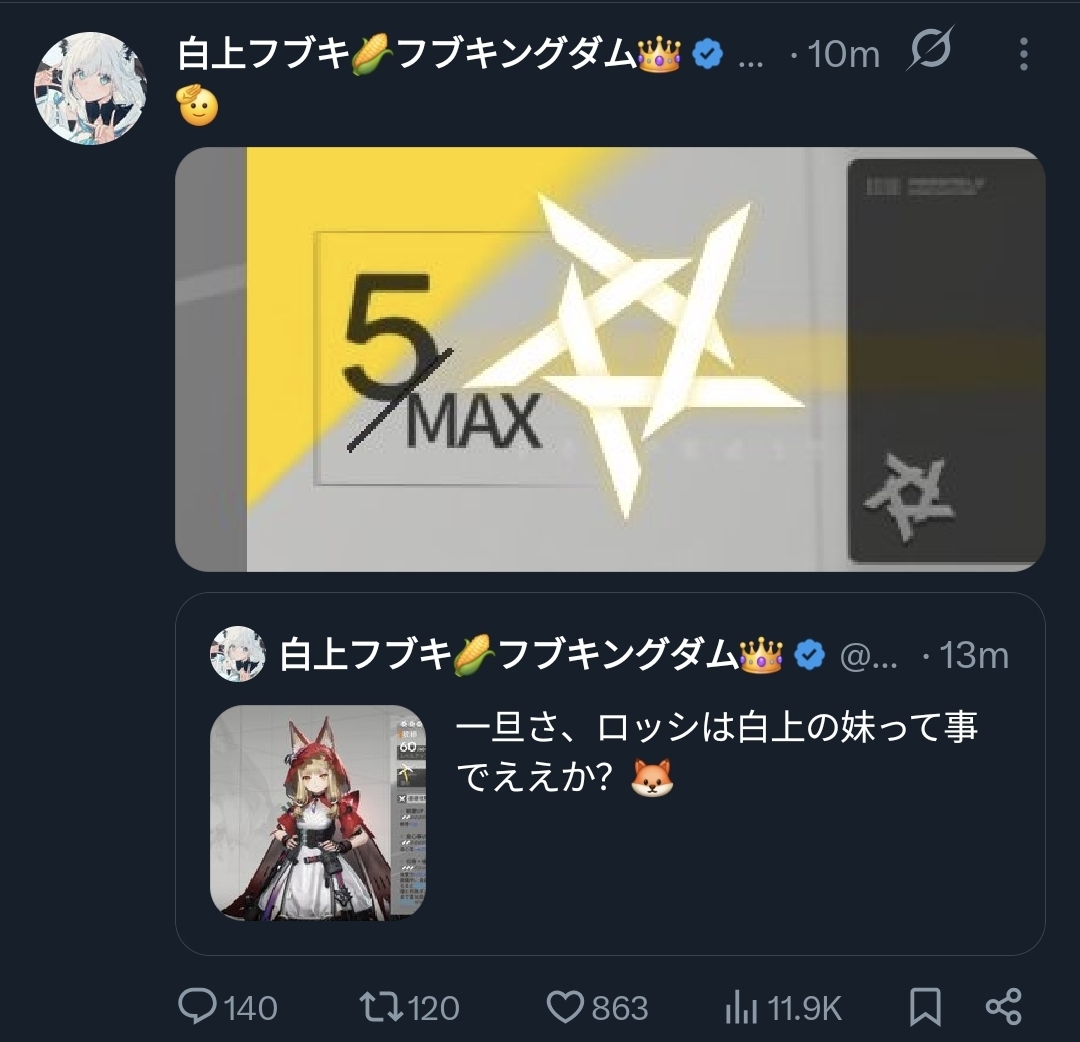1080x1042 pixels.
Task: Open the author's large profile avatar
Action: point(90,88)
